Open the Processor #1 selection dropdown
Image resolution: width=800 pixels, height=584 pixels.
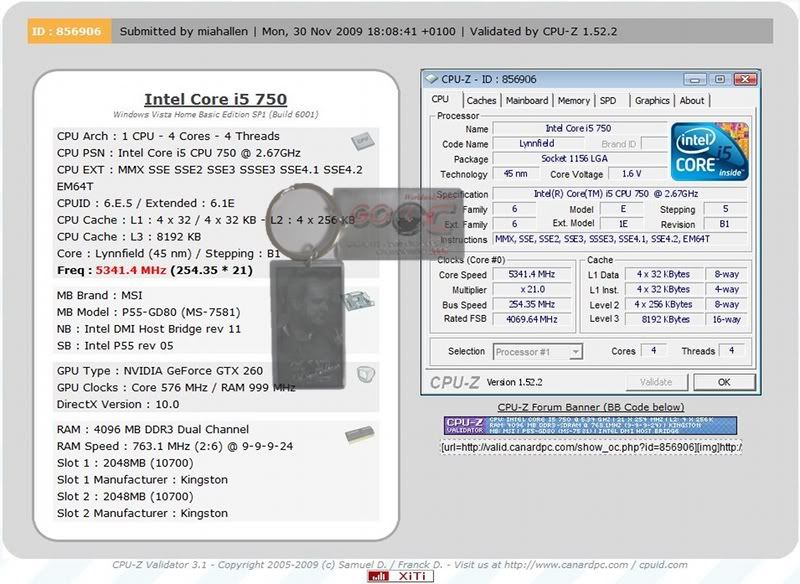[537, 352]
